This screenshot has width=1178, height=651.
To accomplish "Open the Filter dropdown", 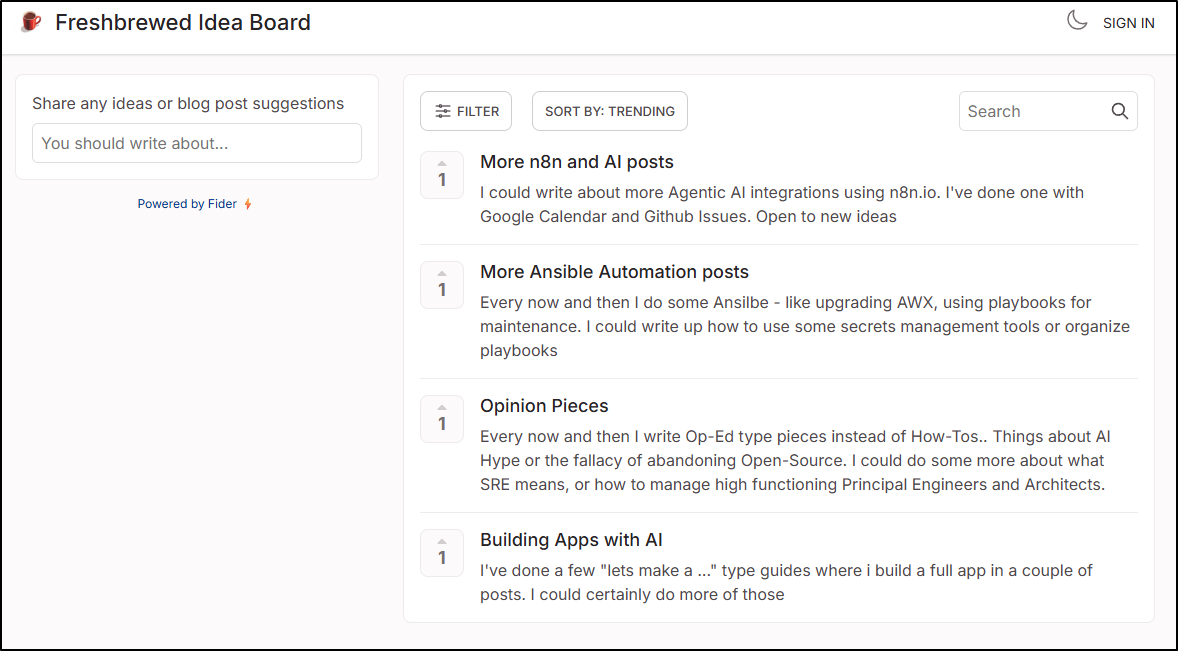I will tap(466, 111).
